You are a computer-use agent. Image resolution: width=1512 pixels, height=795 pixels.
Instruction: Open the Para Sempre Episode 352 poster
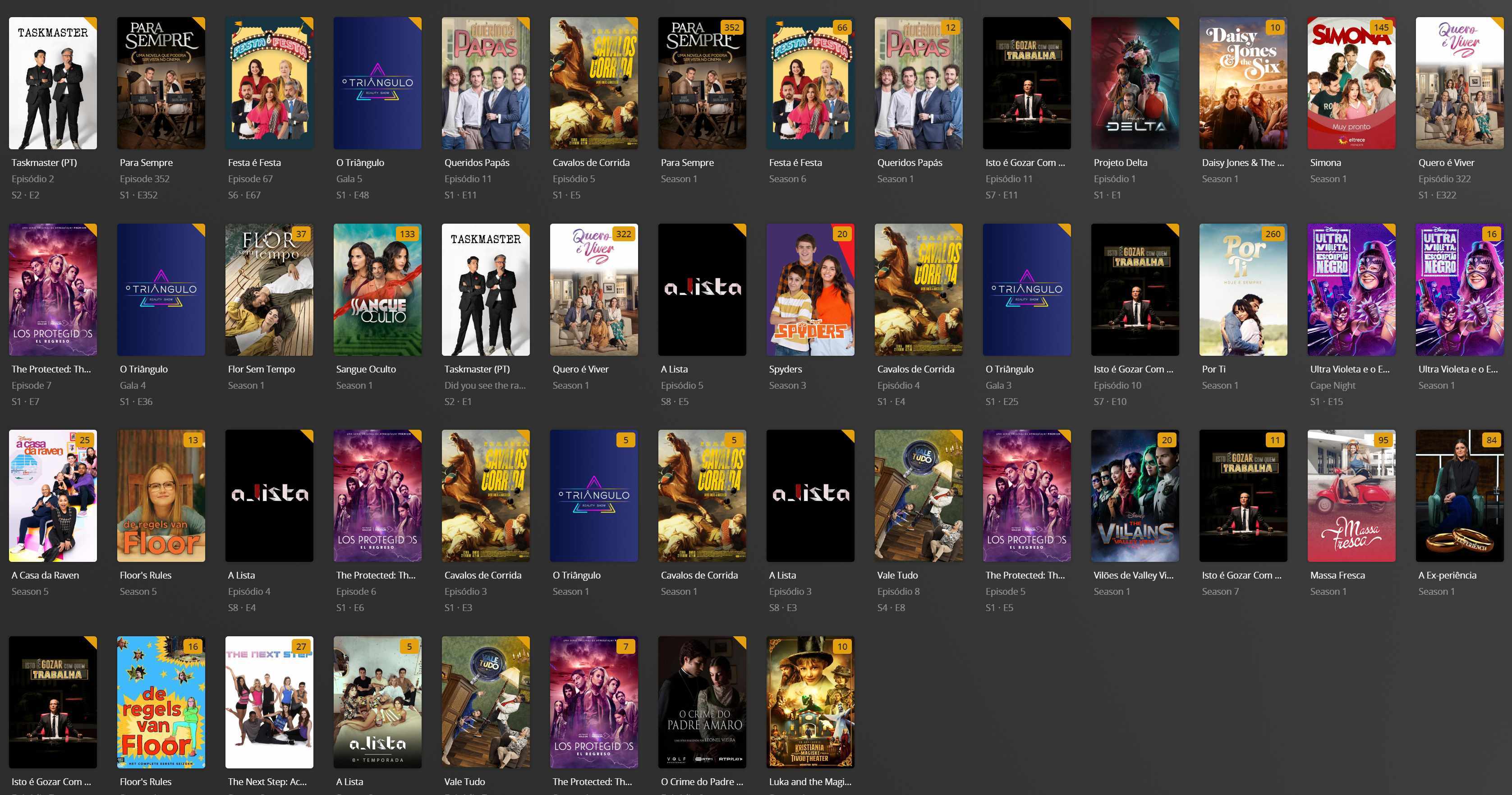pyautogui.click(x=161, y=83)
